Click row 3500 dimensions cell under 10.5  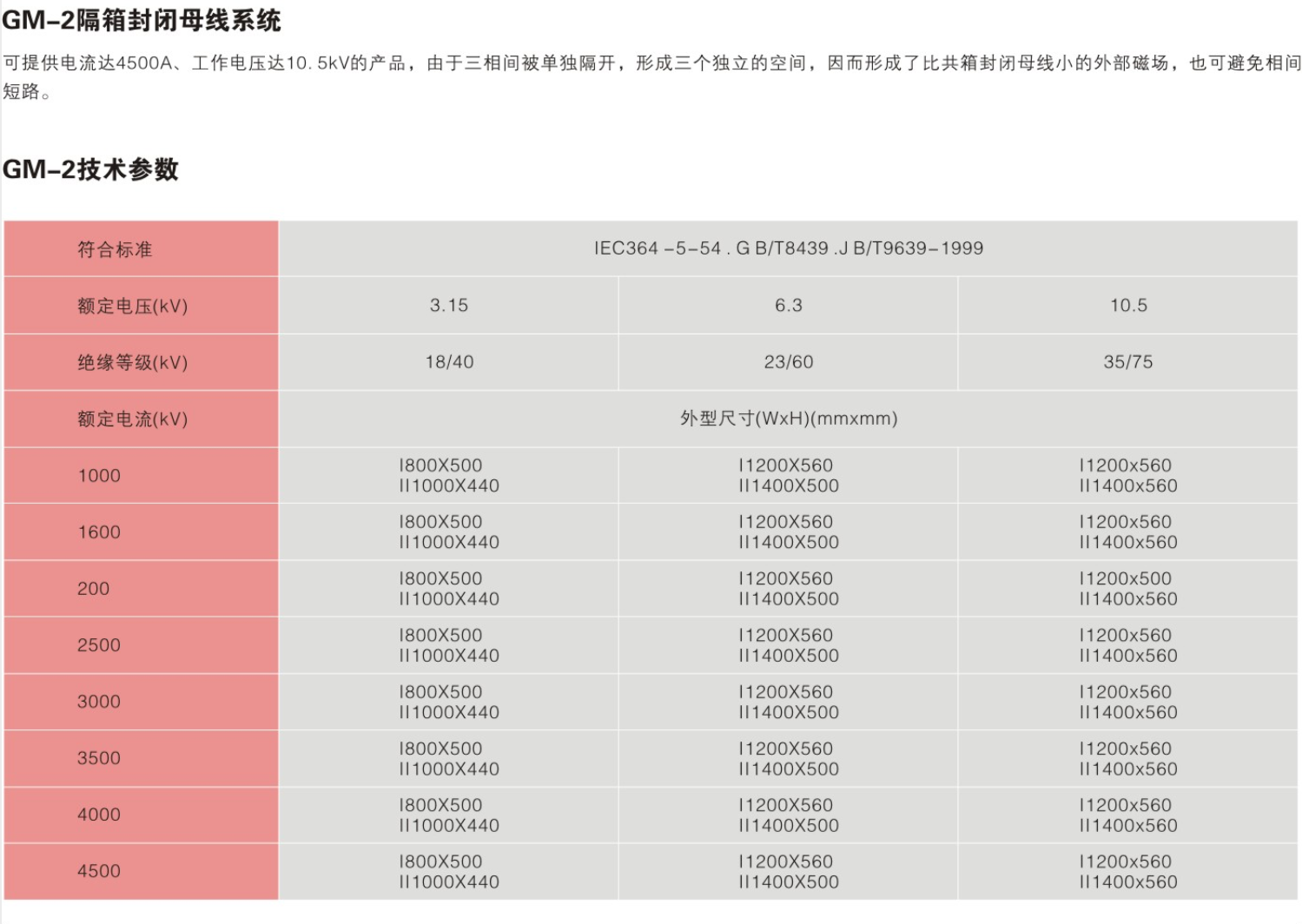pos(1128,757)
